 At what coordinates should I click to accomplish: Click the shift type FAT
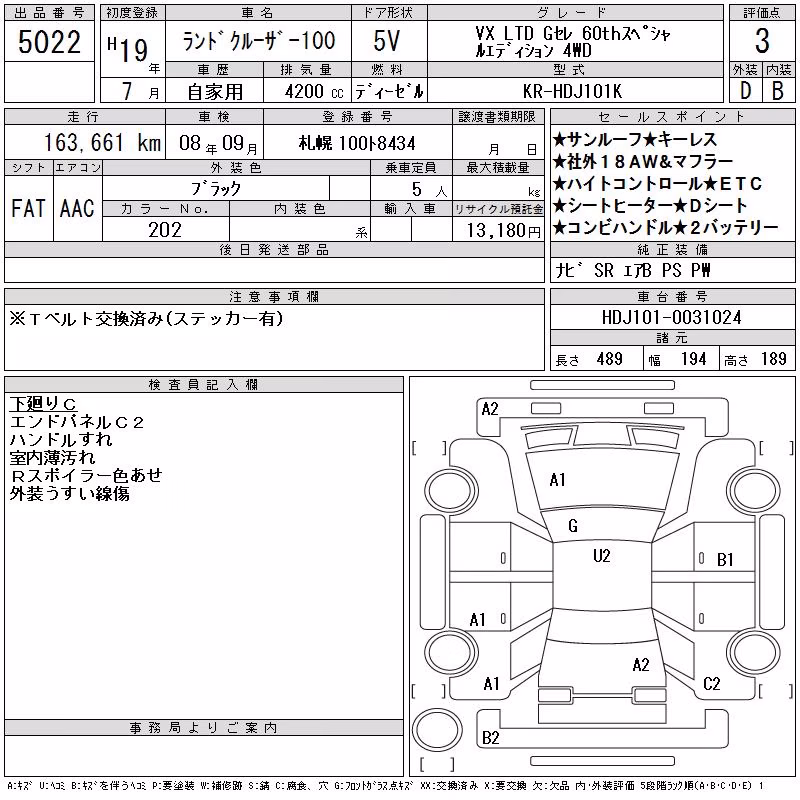coord(28,208)
